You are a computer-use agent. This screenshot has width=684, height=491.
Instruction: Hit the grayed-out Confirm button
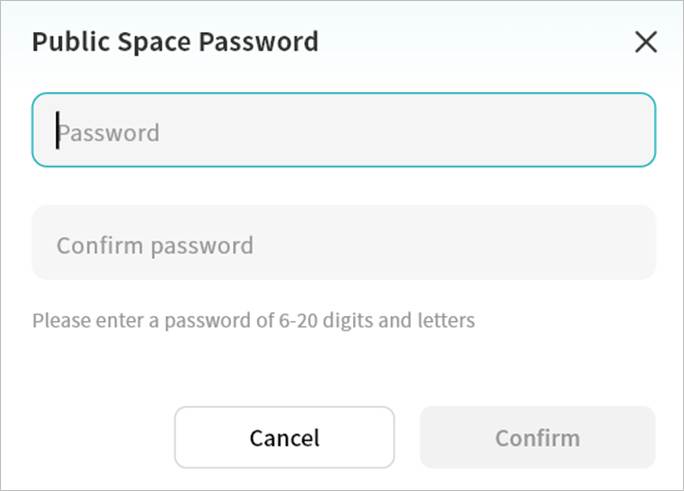coord(537,437)
